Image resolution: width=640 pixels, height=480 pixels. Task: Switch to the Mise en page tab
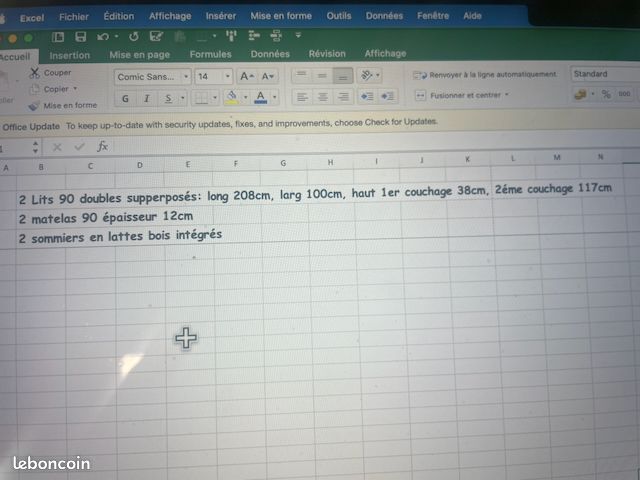[139, 55]
